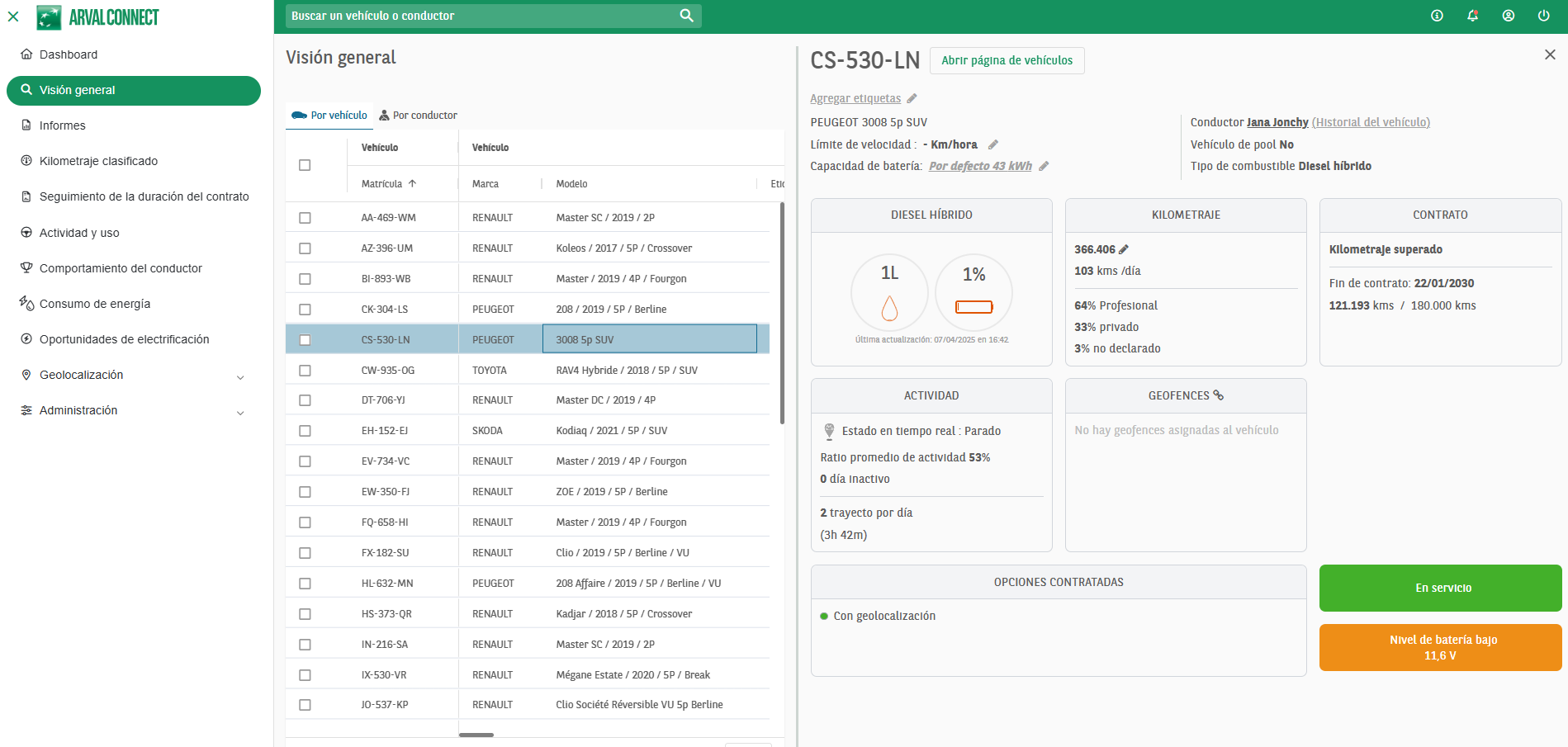Check the AZ-396-UM row checkbox
This screenshot has width=1568, height=747.
tap(305, 248)
